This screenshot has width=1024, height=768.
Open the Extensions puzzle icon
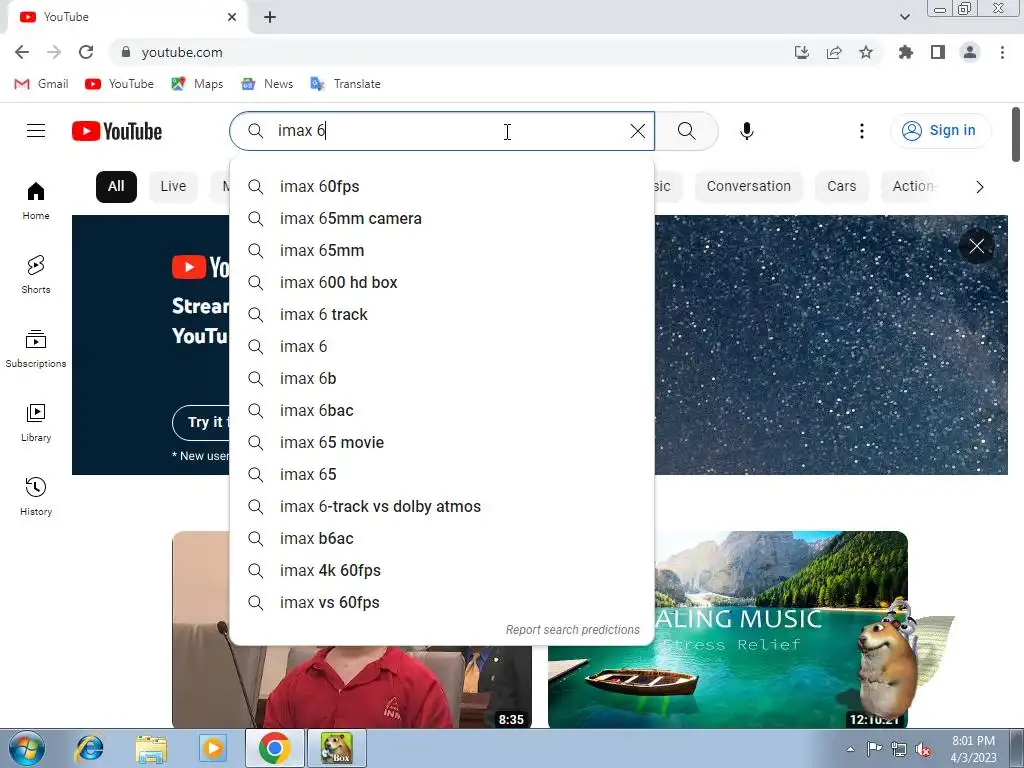[x=905, y=52]
